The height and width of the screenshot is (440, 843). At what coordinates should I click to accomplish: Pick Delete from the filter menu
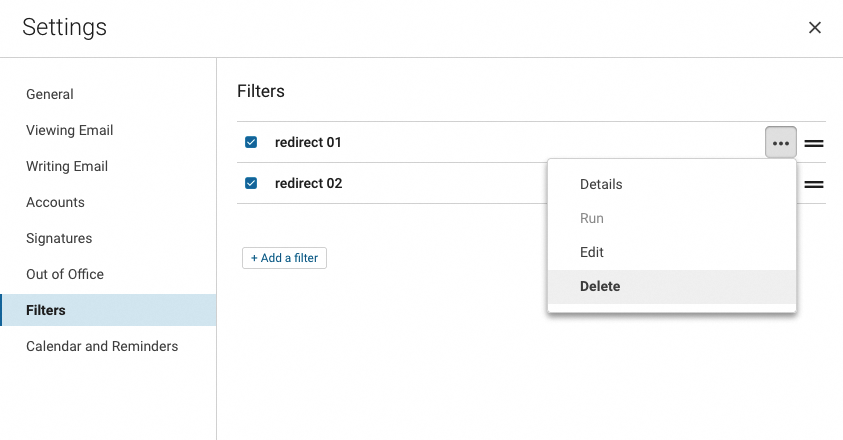point(600,287)
